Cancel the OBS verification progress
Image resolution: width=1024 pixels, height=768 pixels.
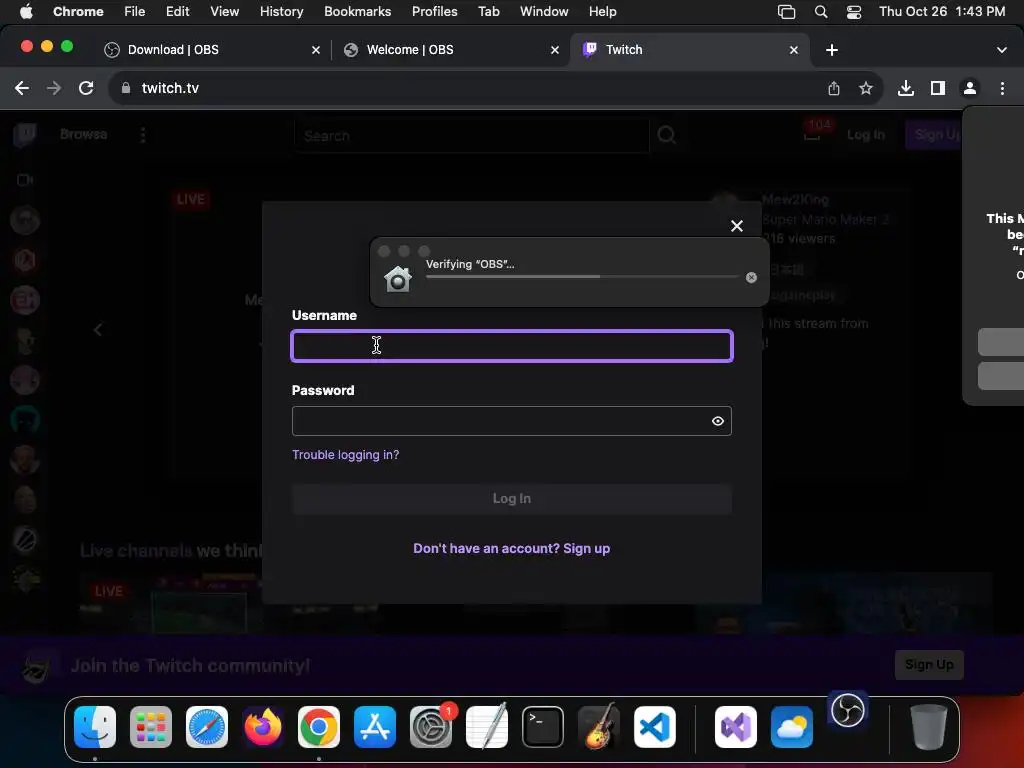coord(752,278)
